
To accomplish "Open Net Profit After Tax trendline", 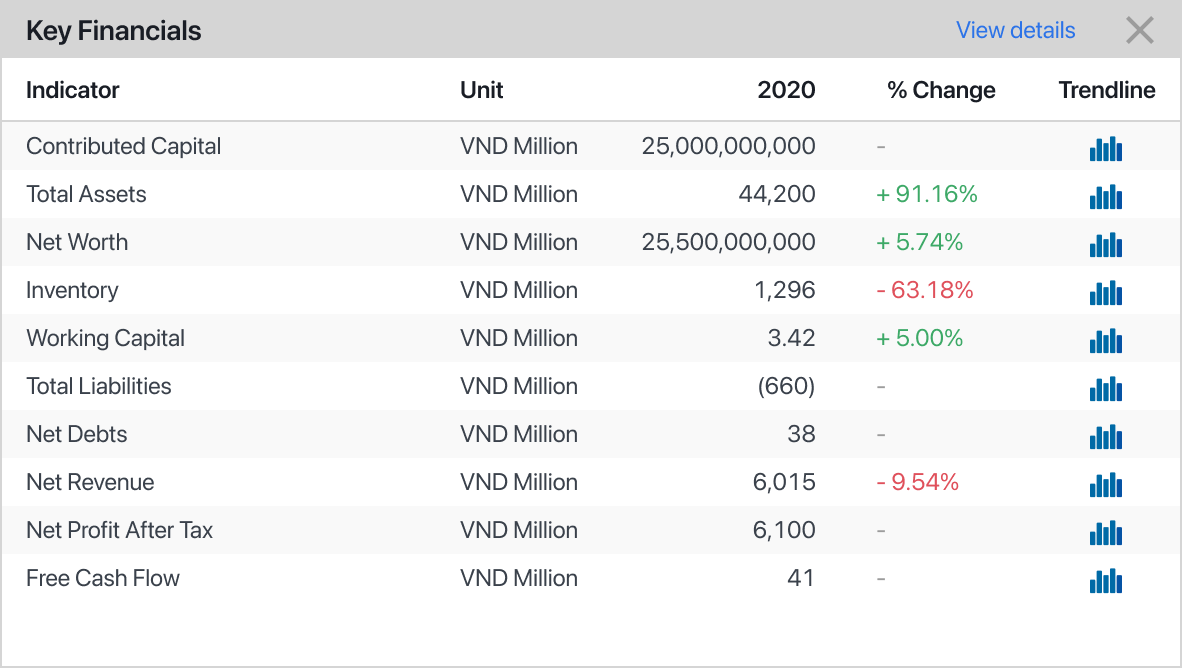I will 1105,532.
